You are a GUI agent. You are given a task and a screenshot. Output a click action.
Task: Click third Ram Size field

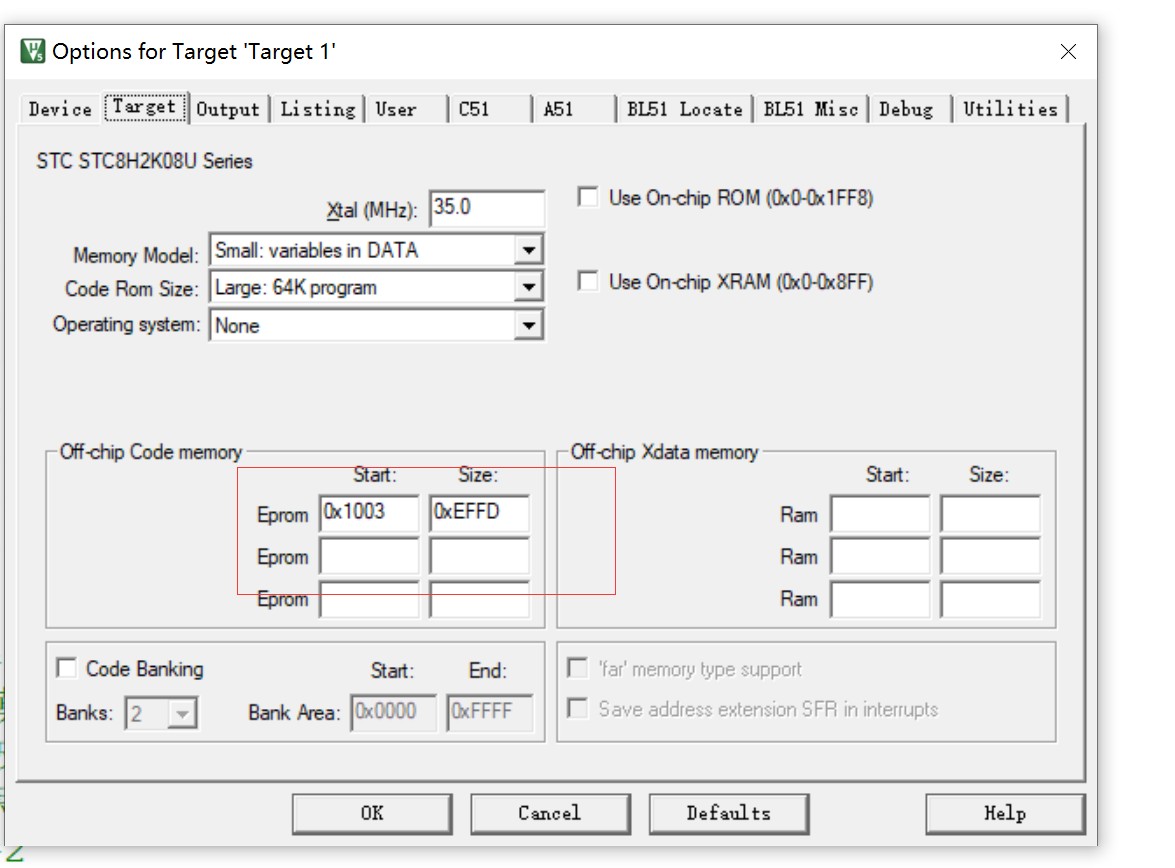tap(990, 599)
